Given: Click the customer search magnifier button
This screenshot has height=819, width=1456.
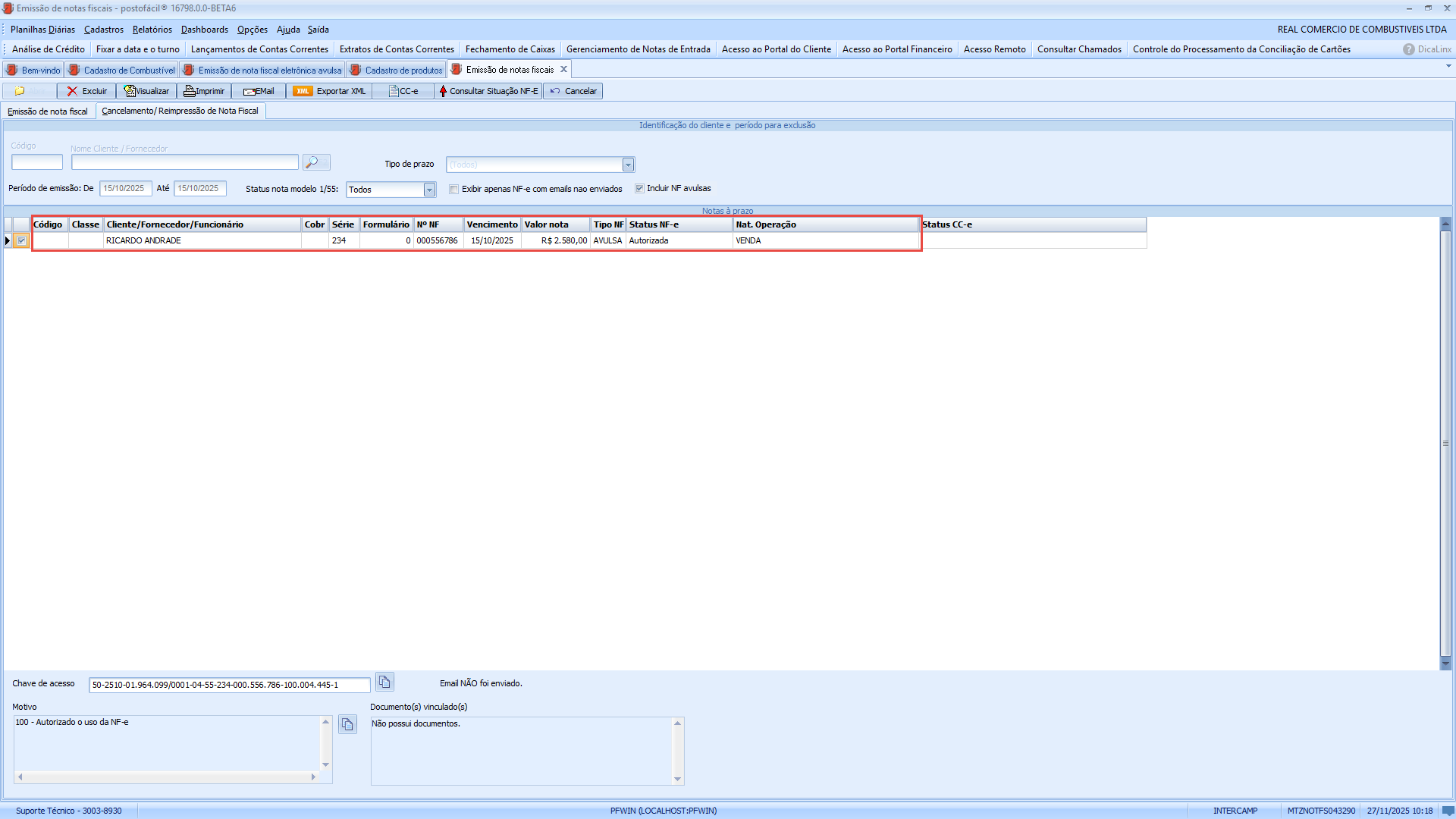Looking at the screenshot, I should click(315, 162).
